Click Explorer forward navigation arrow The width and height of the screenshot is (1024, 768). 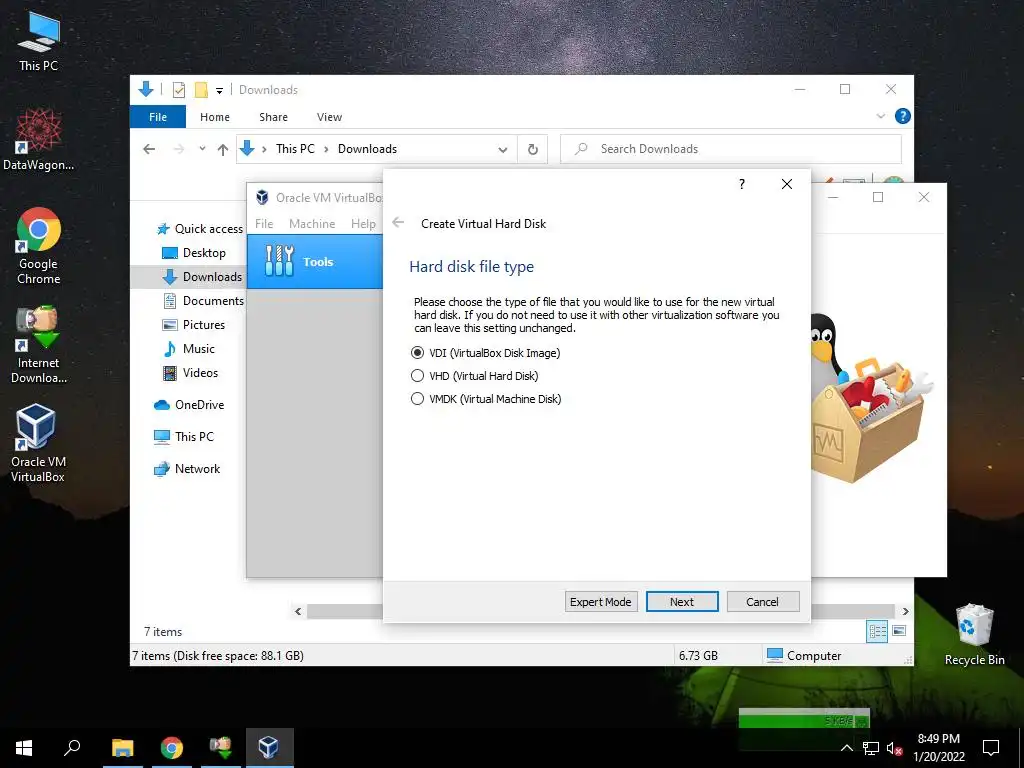178,149
